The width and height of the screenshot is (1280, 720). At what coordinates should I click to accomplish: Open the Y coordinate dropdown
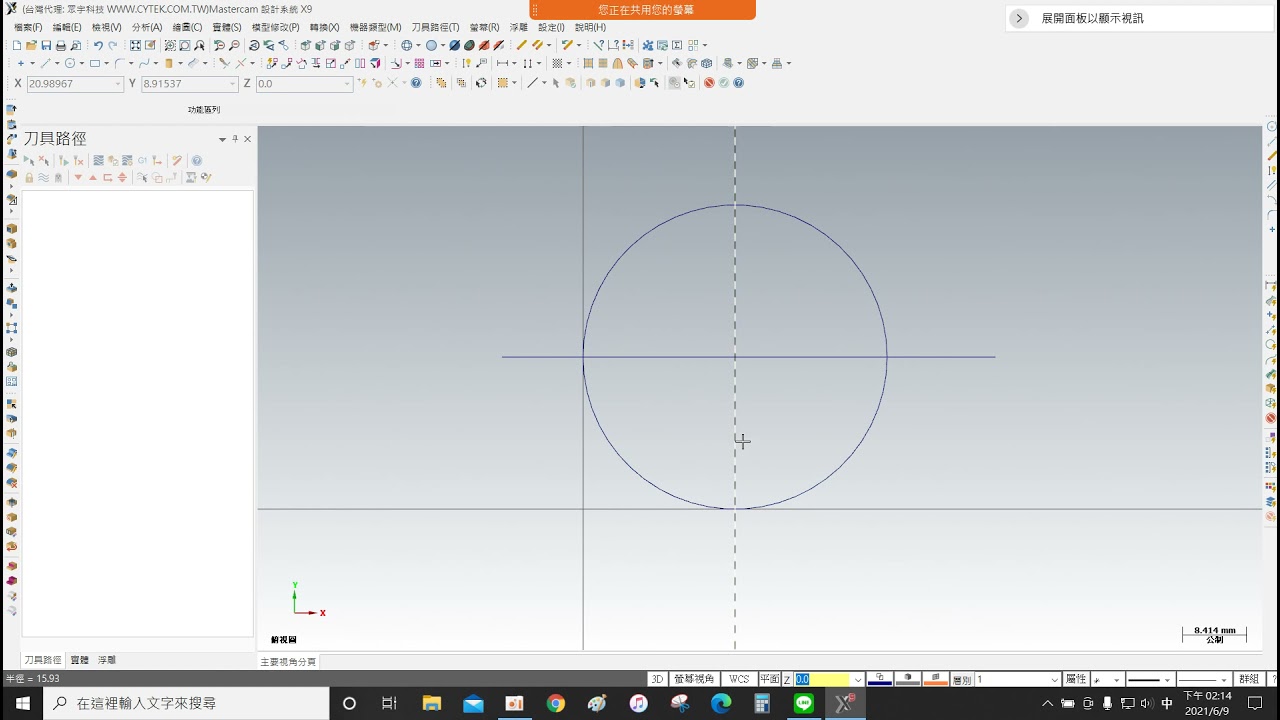pyautogui.click(x=233, y=84)
